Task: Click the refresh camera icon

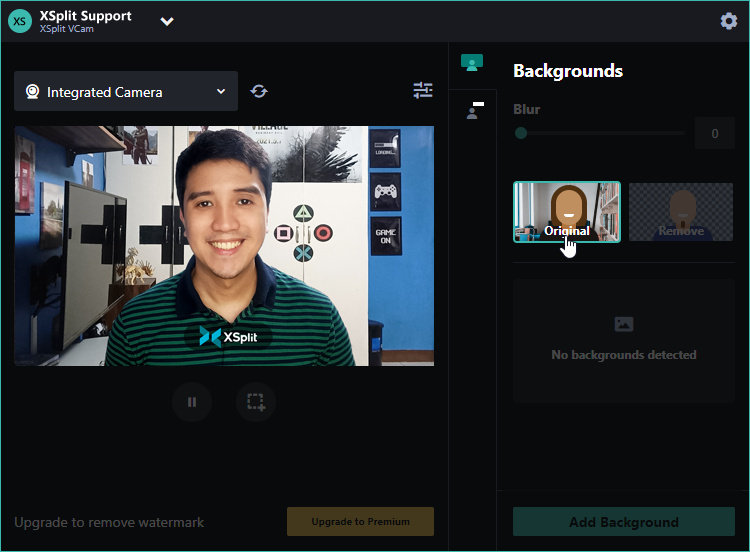Action: tap(259, 91)
